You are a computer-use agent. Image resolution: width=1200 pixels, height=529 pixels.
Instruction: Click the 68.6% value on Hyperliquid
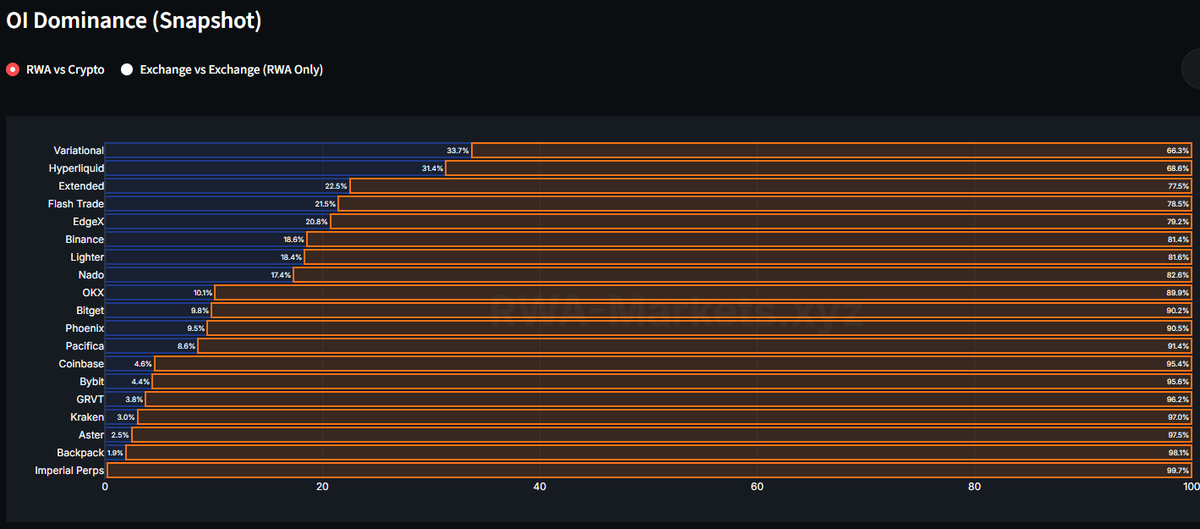[x=1178, y=168]
